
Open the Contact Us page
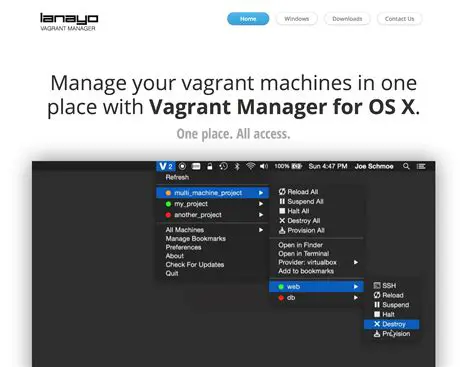(399, 19)
